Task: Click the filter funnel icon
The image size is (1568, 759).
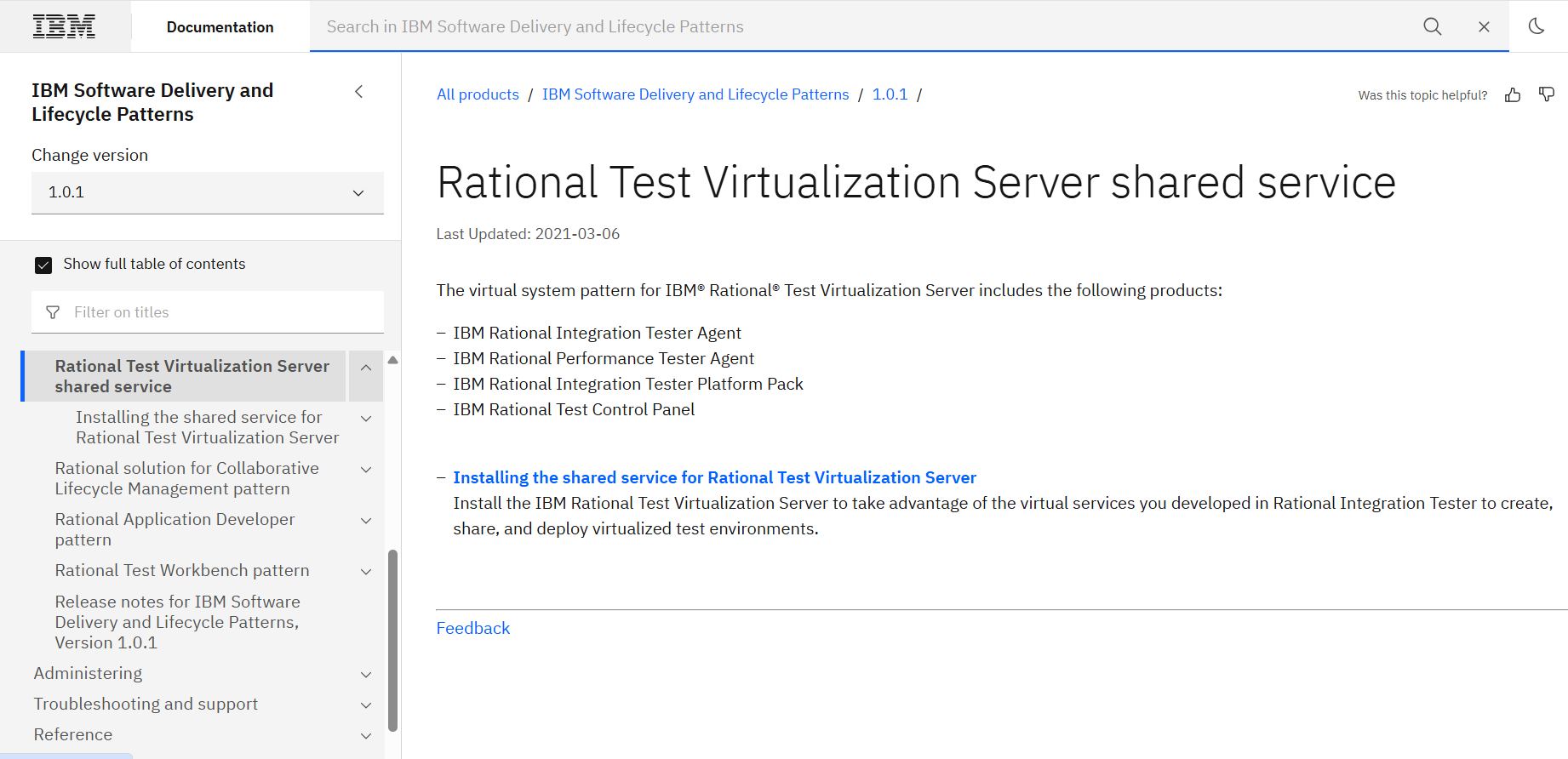Action: click(x=53, y=312)
